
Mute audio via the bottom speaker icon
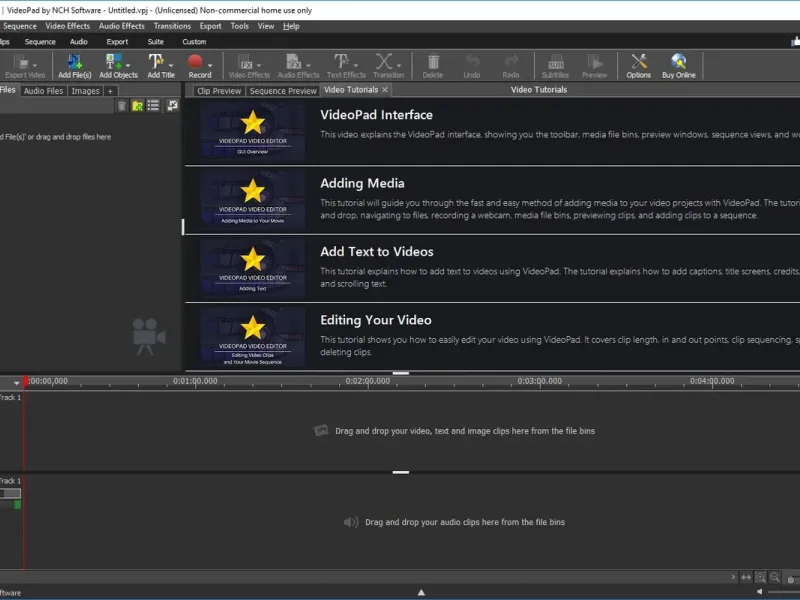(x=759, y=591)
